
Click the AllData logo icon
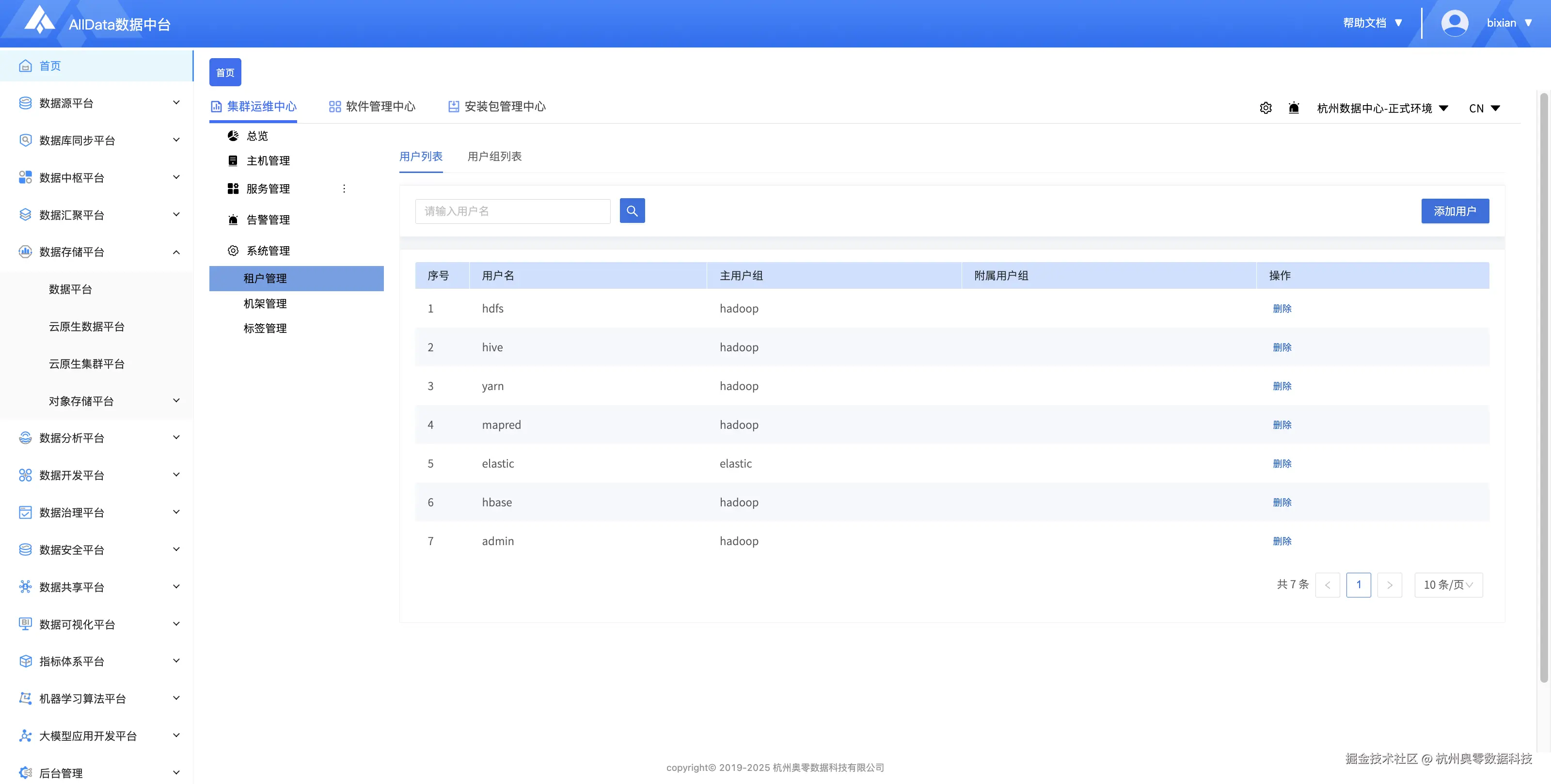(x=39, y=19)
